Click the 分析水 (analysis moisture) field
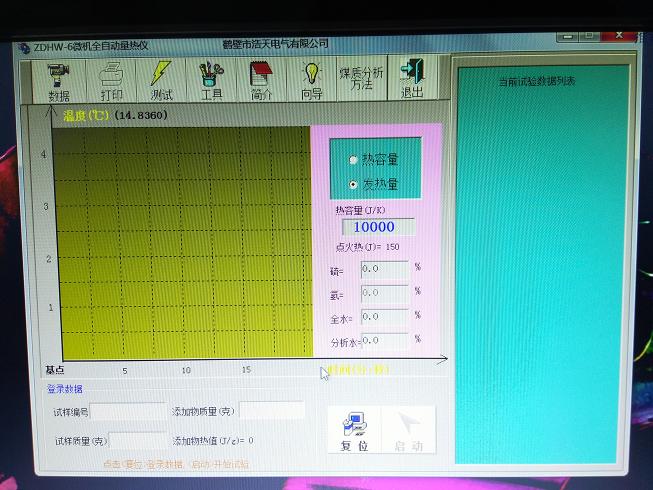 tap(384, 341)
